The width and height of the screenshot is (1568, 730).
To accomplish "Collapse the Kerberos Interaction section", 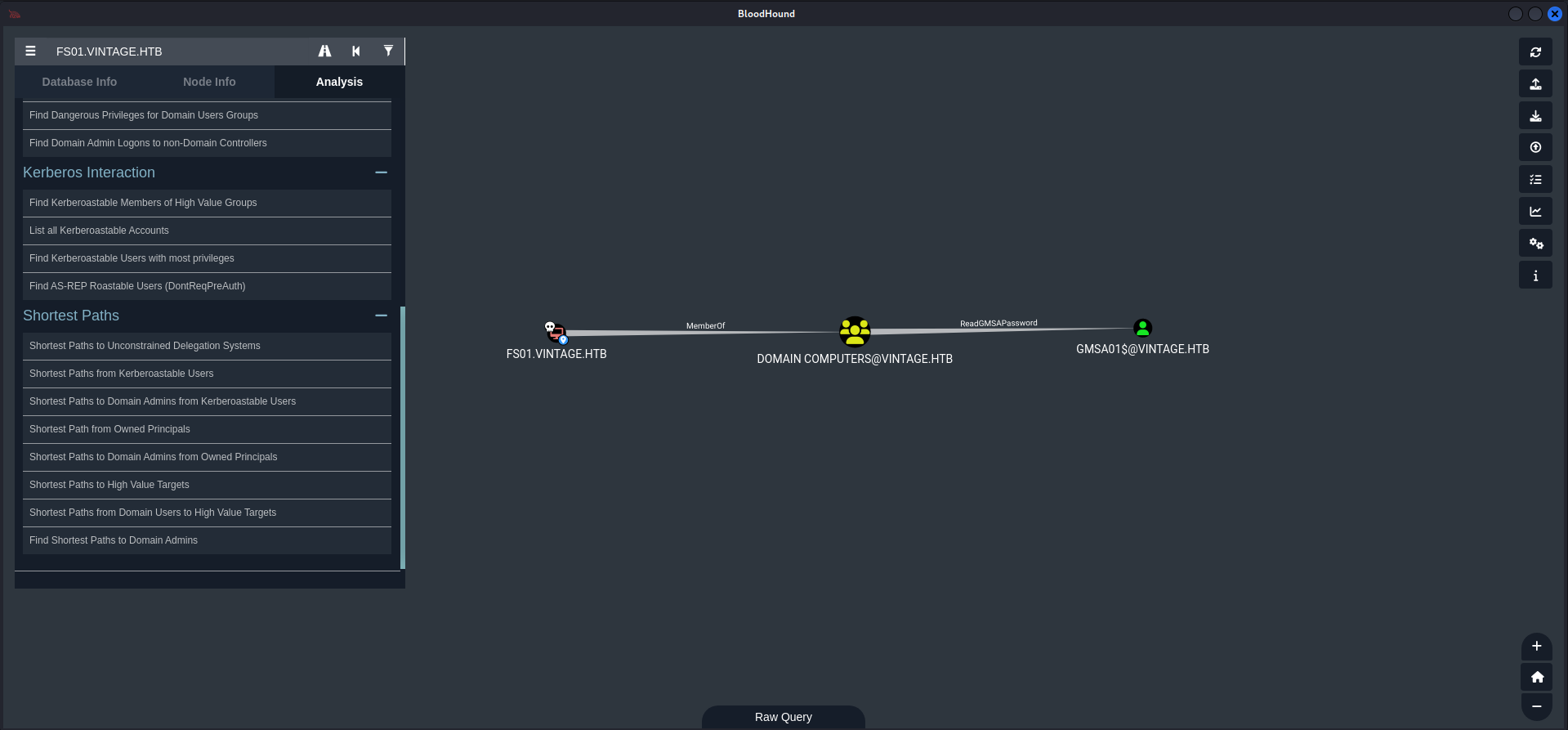I will pyautogui.click(x=381, y=172).
